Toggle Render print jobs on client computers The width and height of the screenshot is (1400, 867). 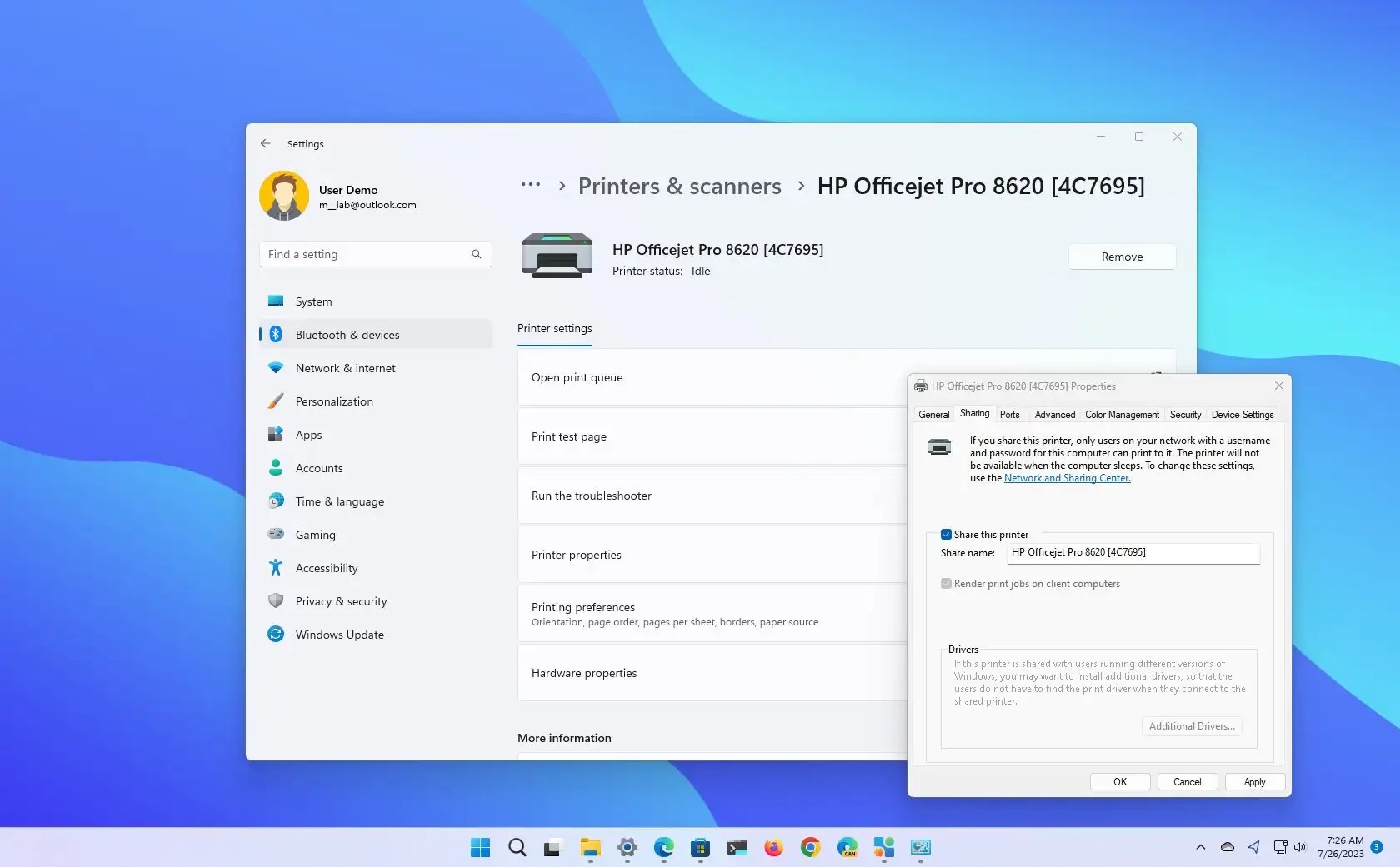(x=946, y=583)
